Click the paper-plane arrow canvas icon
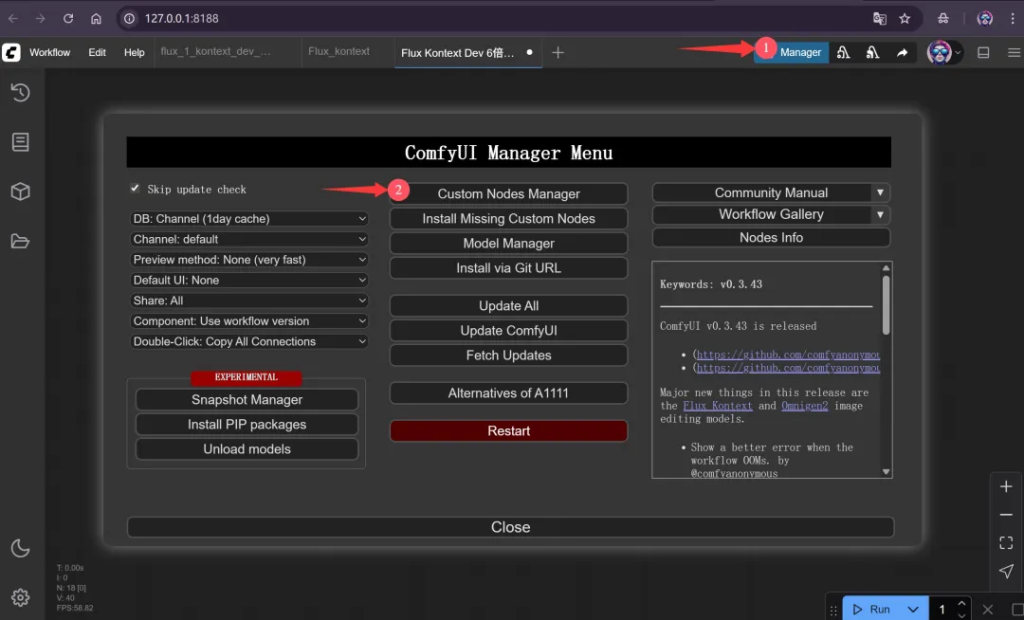Viewport: 1024px width, 620px height. (x=1006, y=571)
